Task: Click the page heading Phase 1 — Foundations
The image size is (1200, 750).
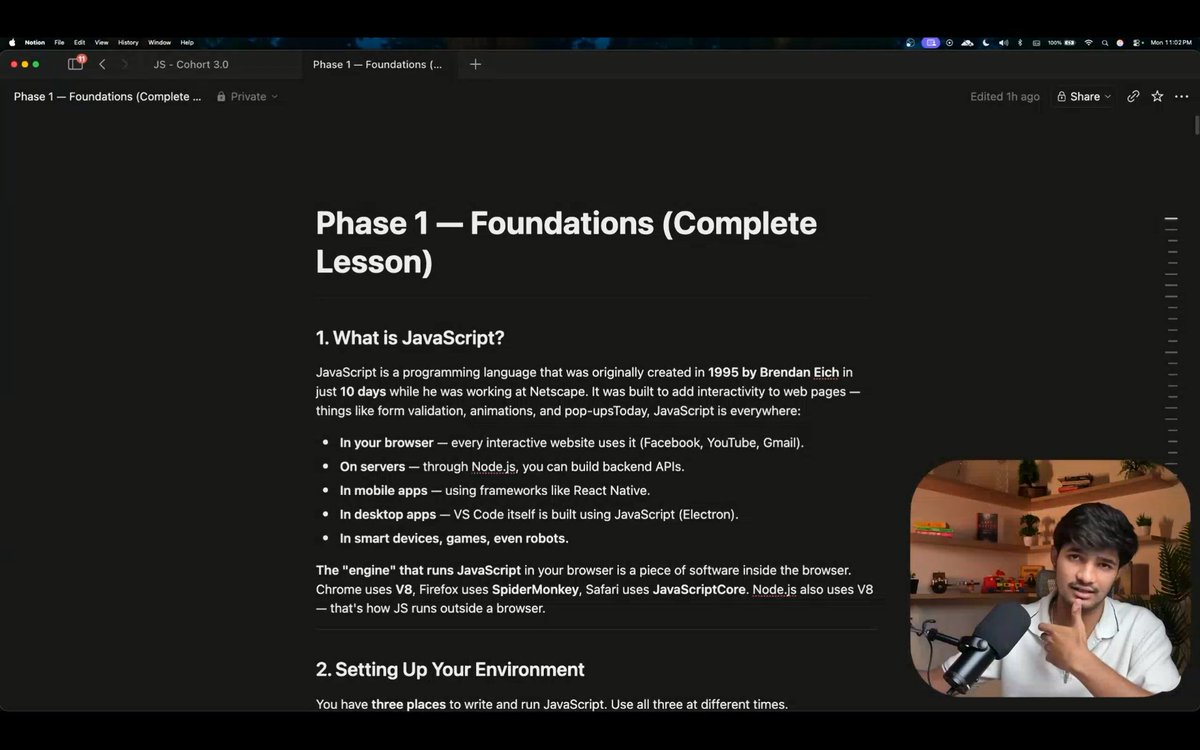Action: pyautogui.click(x=566, y=242)
